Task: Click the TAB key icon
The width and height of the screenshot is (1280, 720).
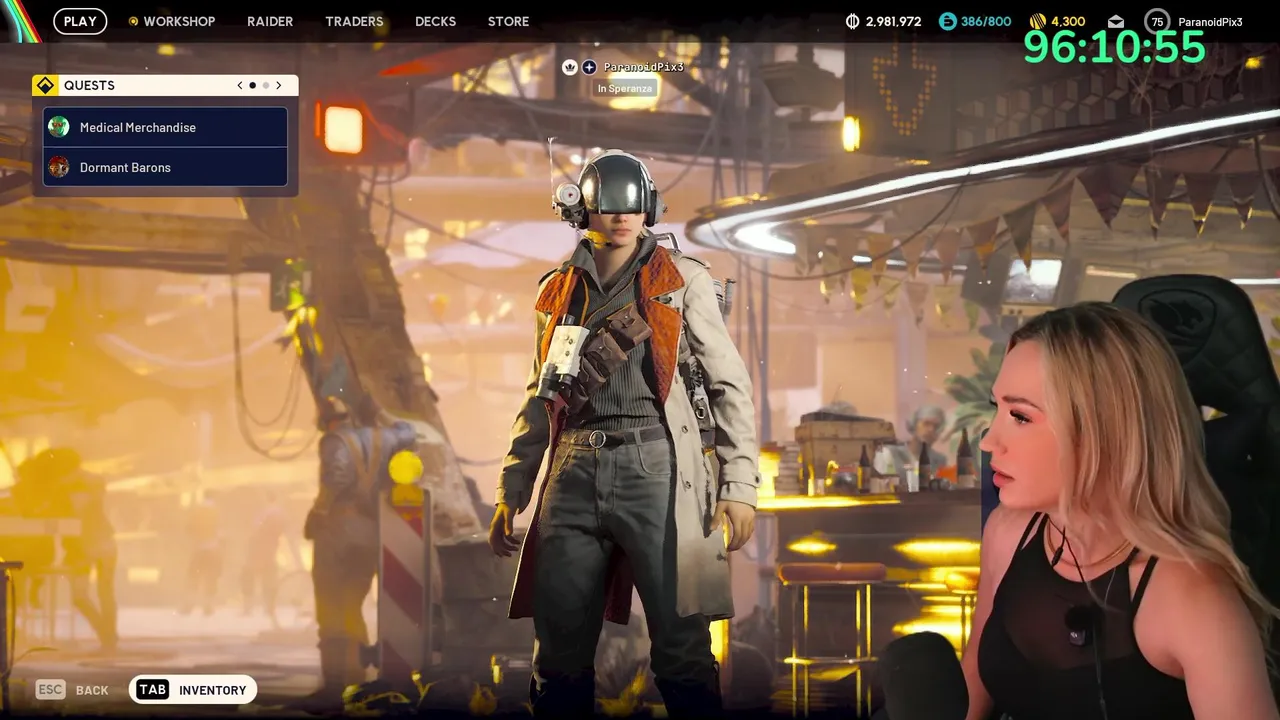Action: click(152, 689)
